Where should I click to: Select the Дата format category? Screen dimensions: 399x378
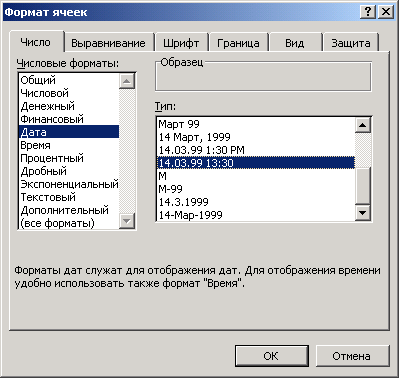[69, 132]
